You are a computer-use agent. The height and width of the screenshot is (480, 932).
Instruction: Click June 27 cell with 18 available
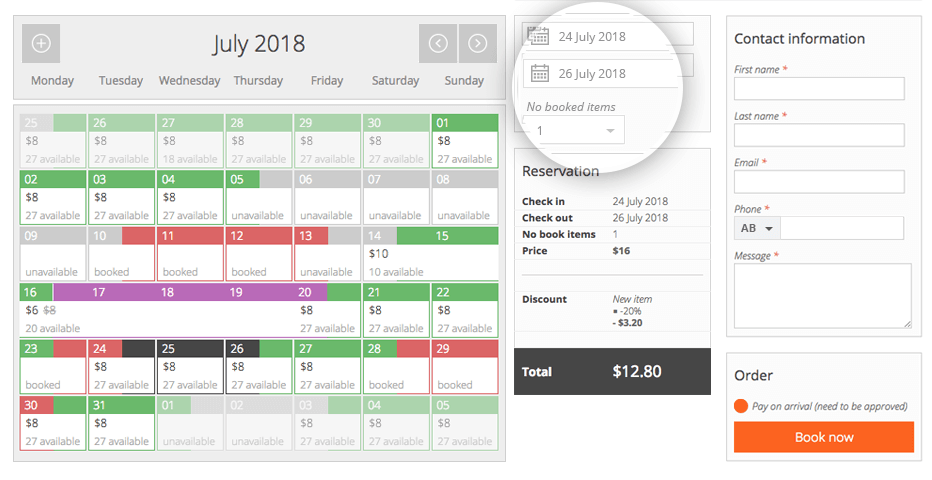(190, 141)
